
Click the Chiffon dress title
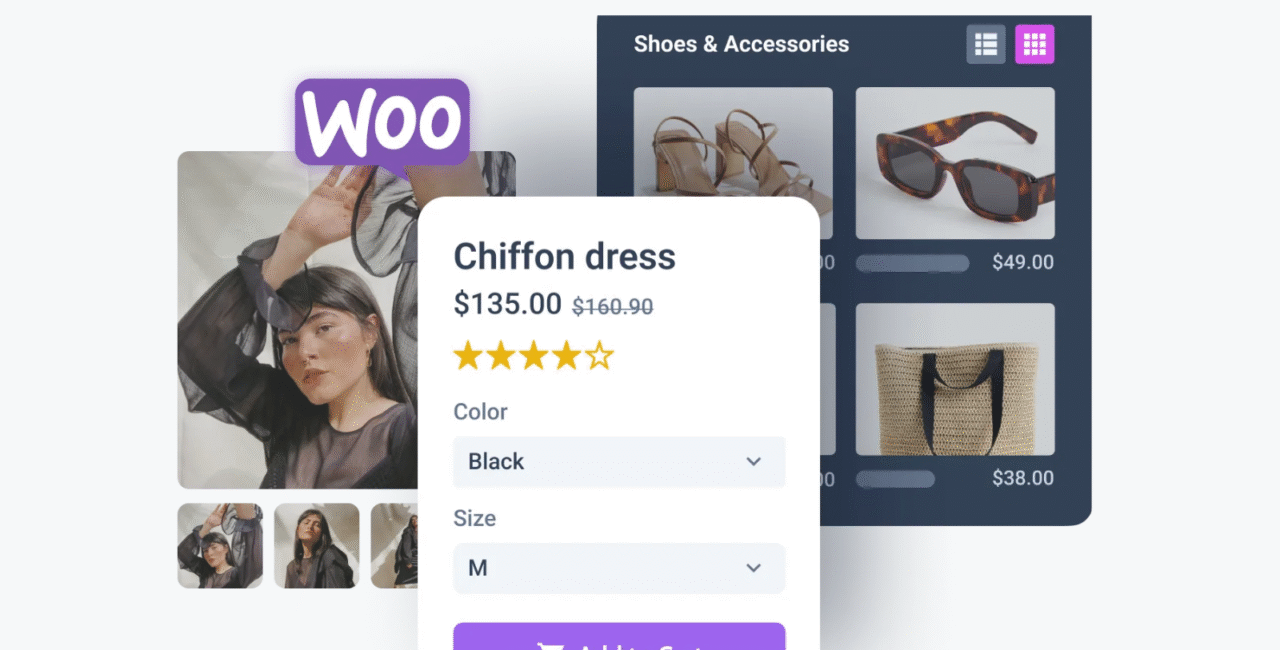coord(565,257)
